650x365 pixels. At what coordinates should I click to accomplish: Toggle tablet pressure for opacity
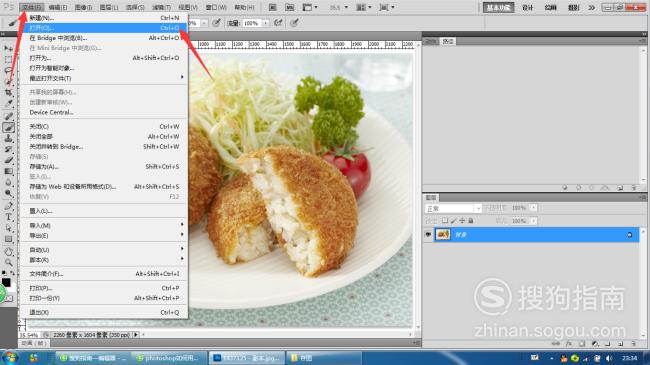tap(216, 23)
